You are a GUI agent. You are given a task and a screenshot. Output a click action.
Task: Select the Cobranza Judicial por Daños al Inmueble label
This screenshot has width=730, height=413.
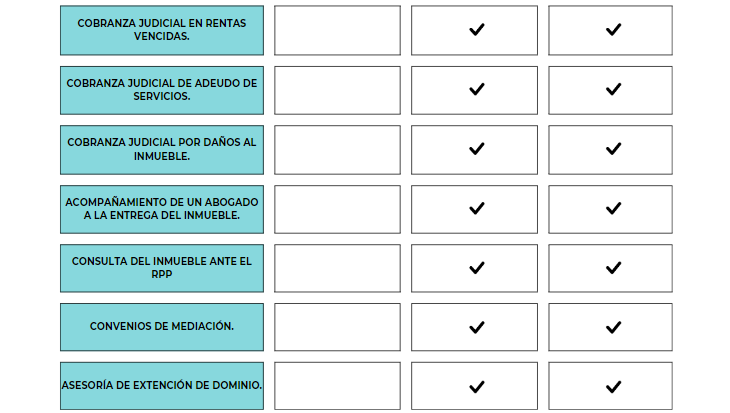[x=162, y=149]
